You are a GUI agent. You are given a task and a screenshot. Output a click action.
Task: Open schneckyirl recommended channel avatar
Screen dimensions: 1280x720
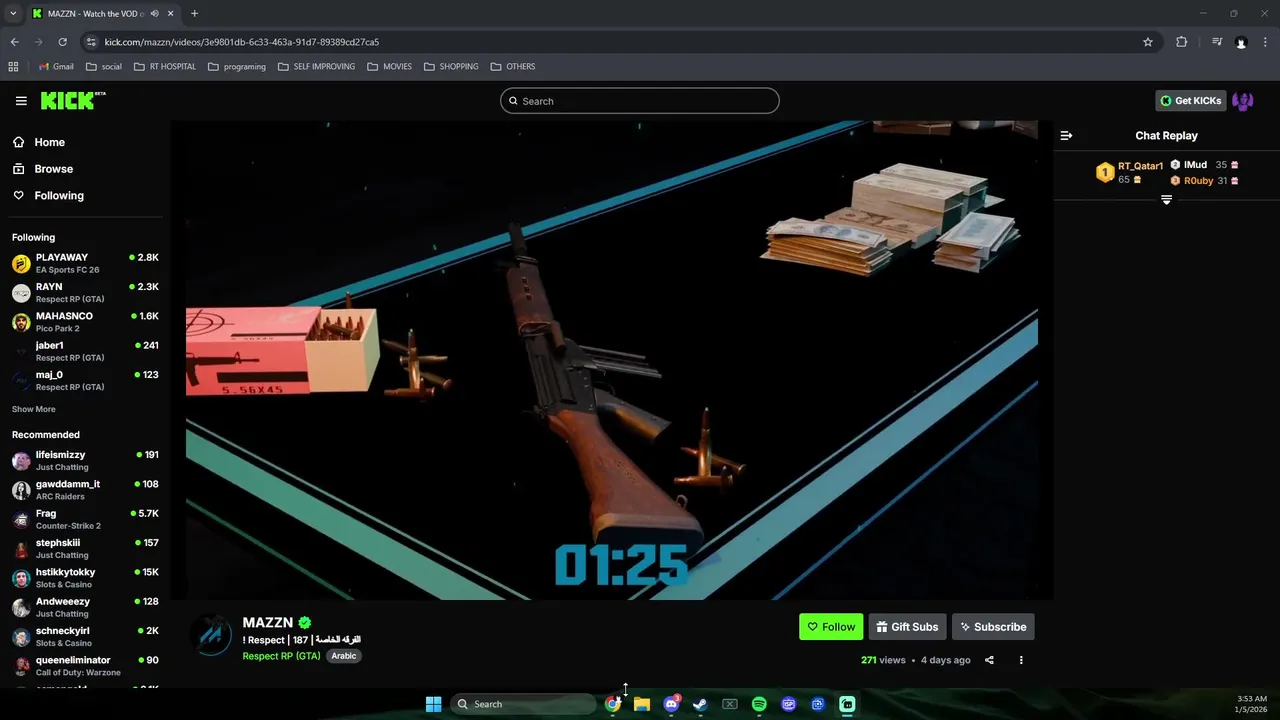tap(21, 637)
